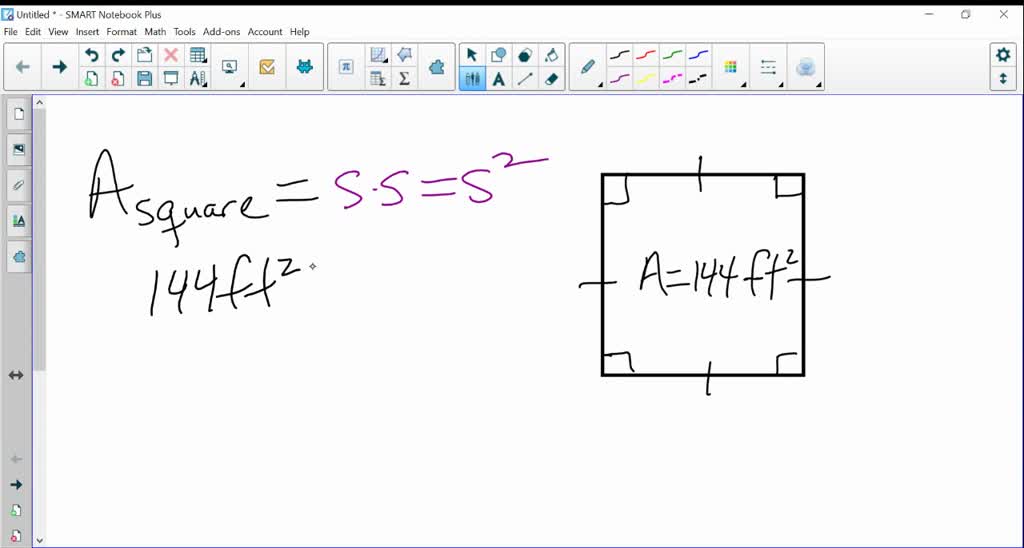
Task: Open the Add-ons menu
Action: [x=221, y=31]
